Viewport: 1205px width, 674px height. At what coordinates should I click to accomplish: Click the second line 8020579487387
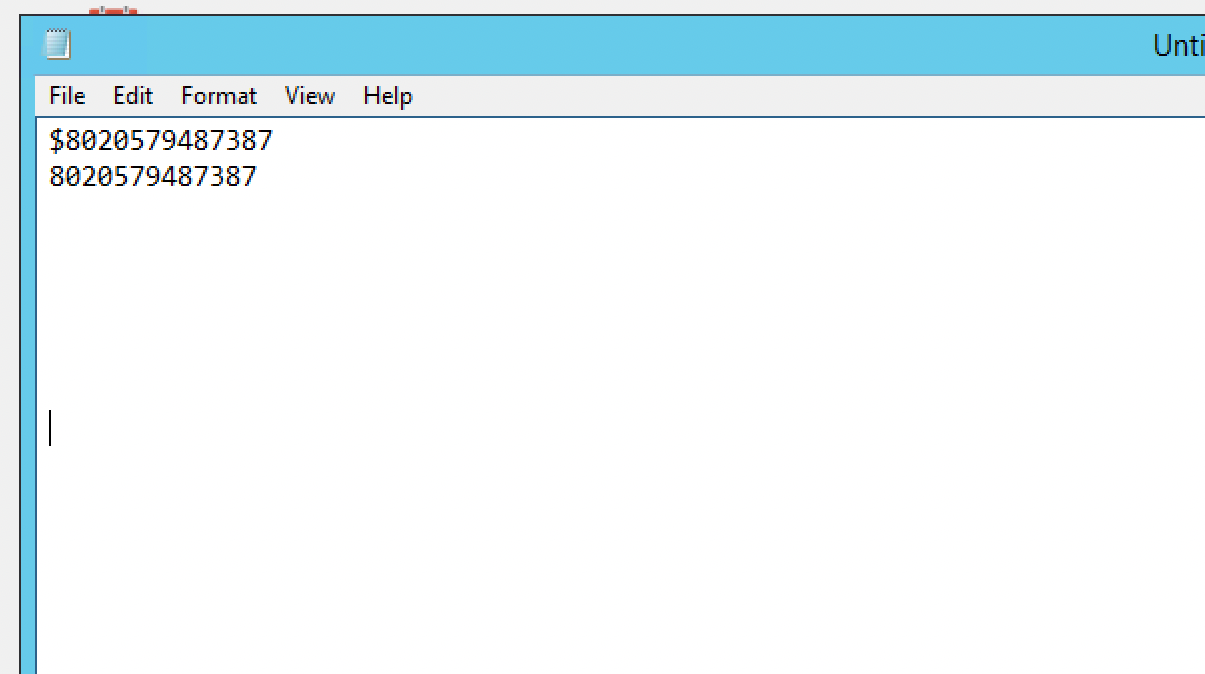(x=153, y=177)
